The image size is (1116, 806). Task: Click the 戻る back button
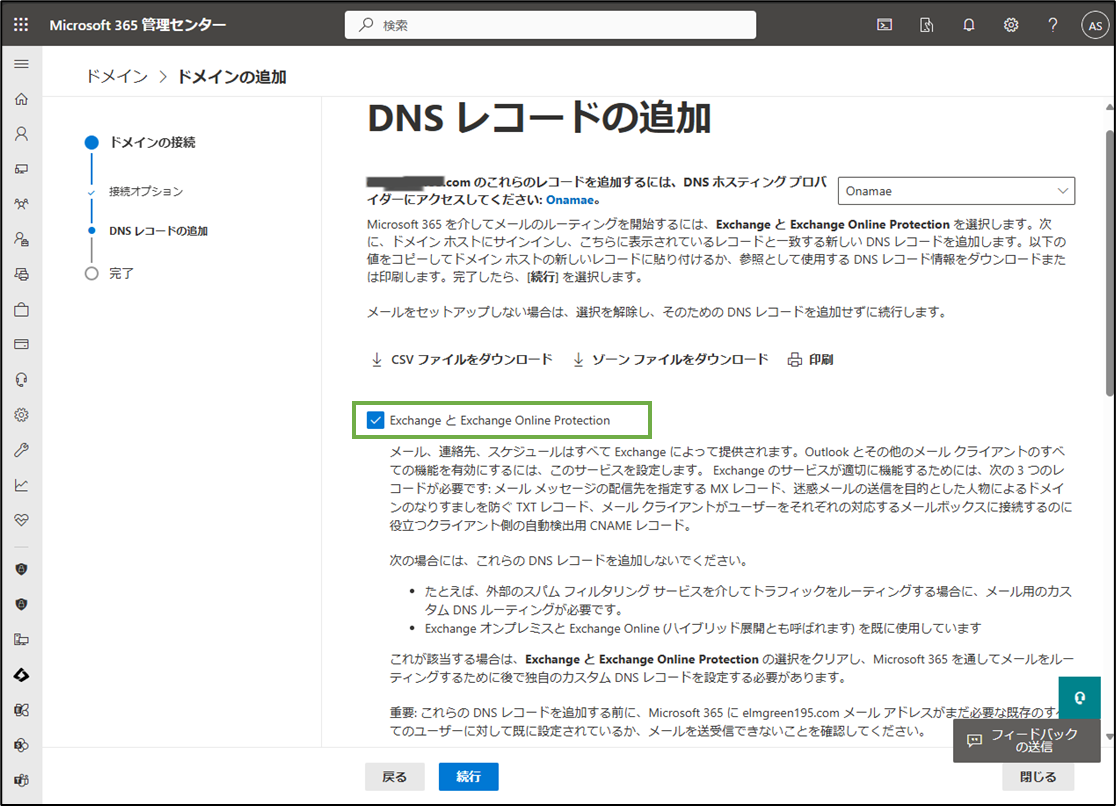pyautogui.click(x=394, y=777)
